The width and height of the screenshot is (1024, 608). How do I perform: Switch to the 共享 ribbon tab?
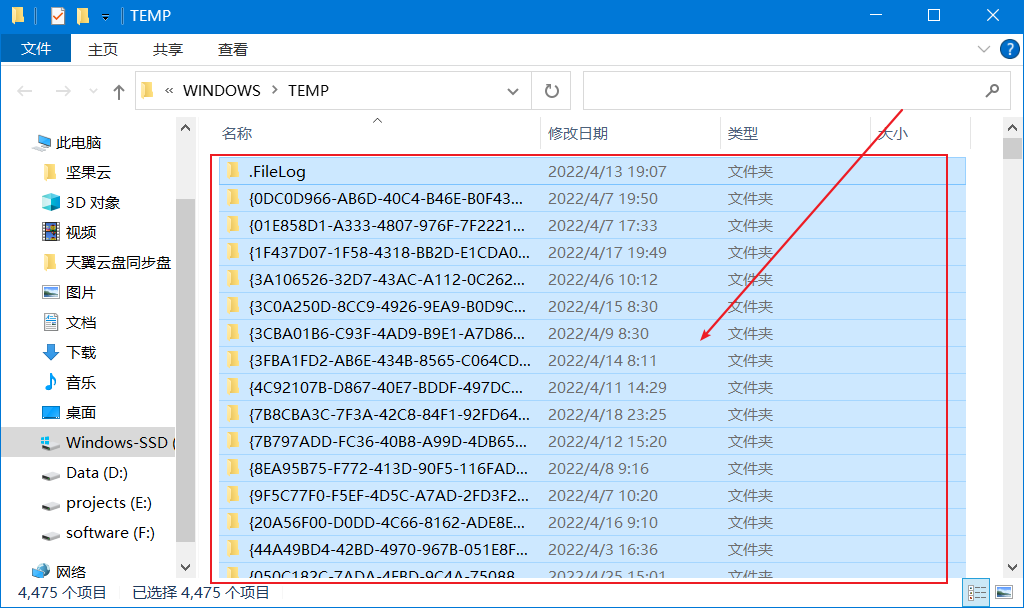point(168,49)
